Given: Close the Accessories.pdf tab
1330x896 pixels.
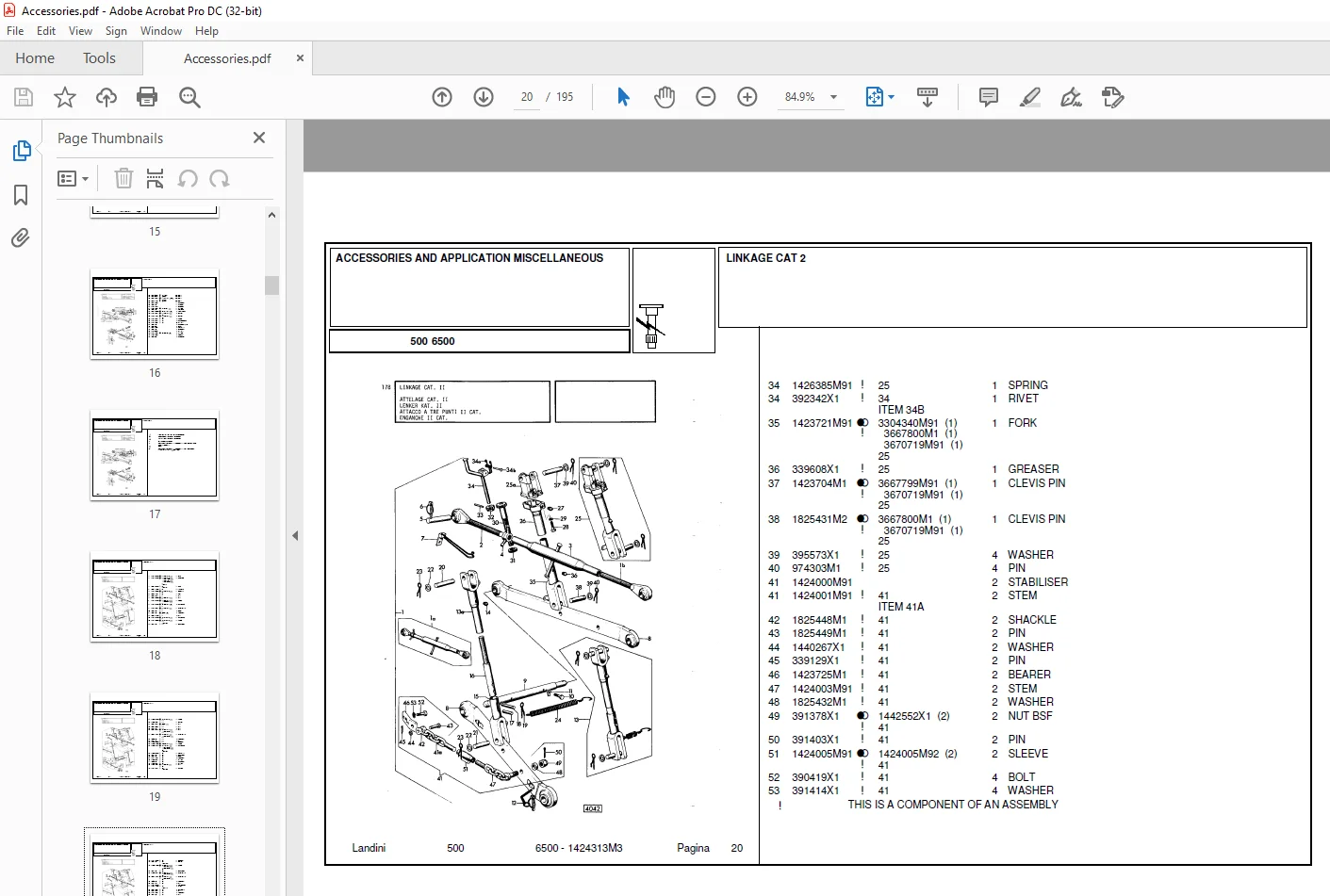Looking at the screenshot, I should point(300,57).
